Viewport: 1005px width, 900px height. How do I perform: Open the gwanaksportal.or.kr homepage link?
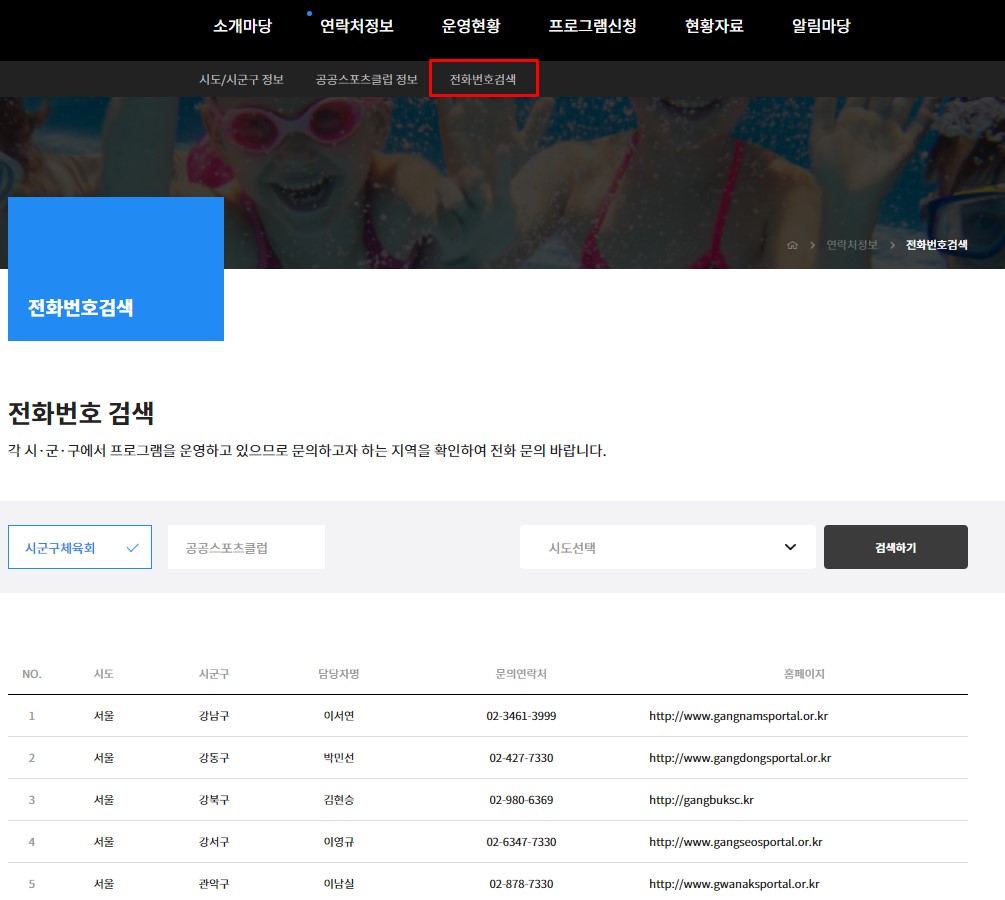coord(734,884)
